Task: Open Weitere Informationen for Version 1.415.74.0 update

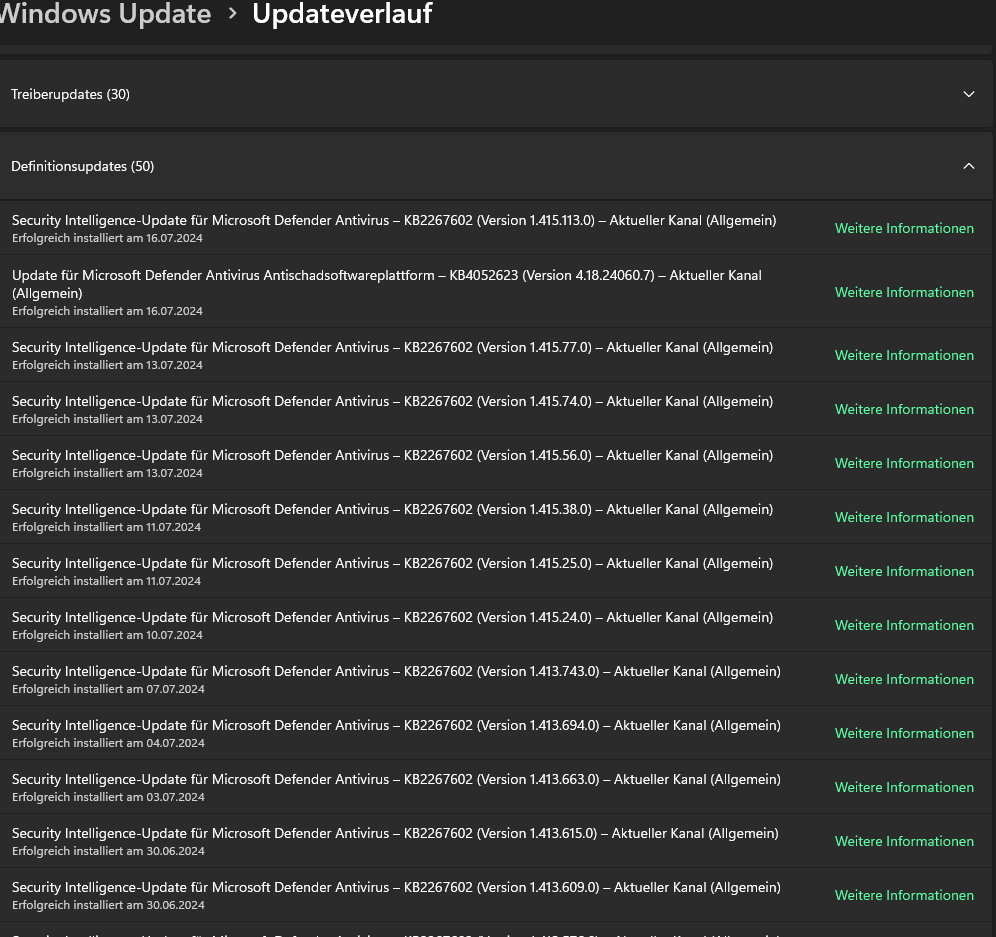Action: click(904, 409)
